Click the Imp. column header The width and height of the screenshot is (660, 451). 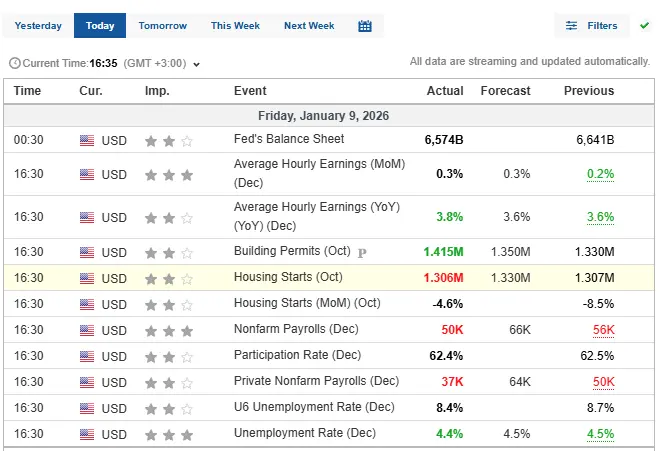pyautogui.click(x=157, y=91)
